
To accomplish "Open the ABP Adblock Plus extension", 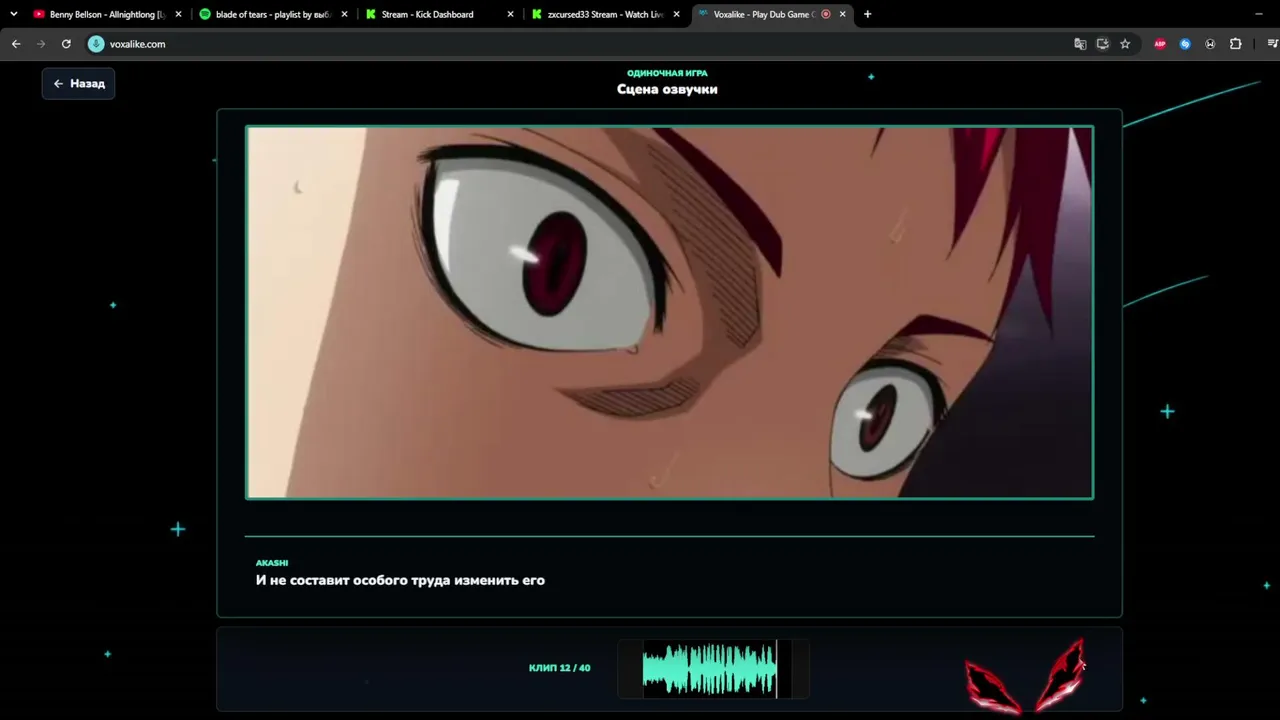I will [x=1160, y=44].
